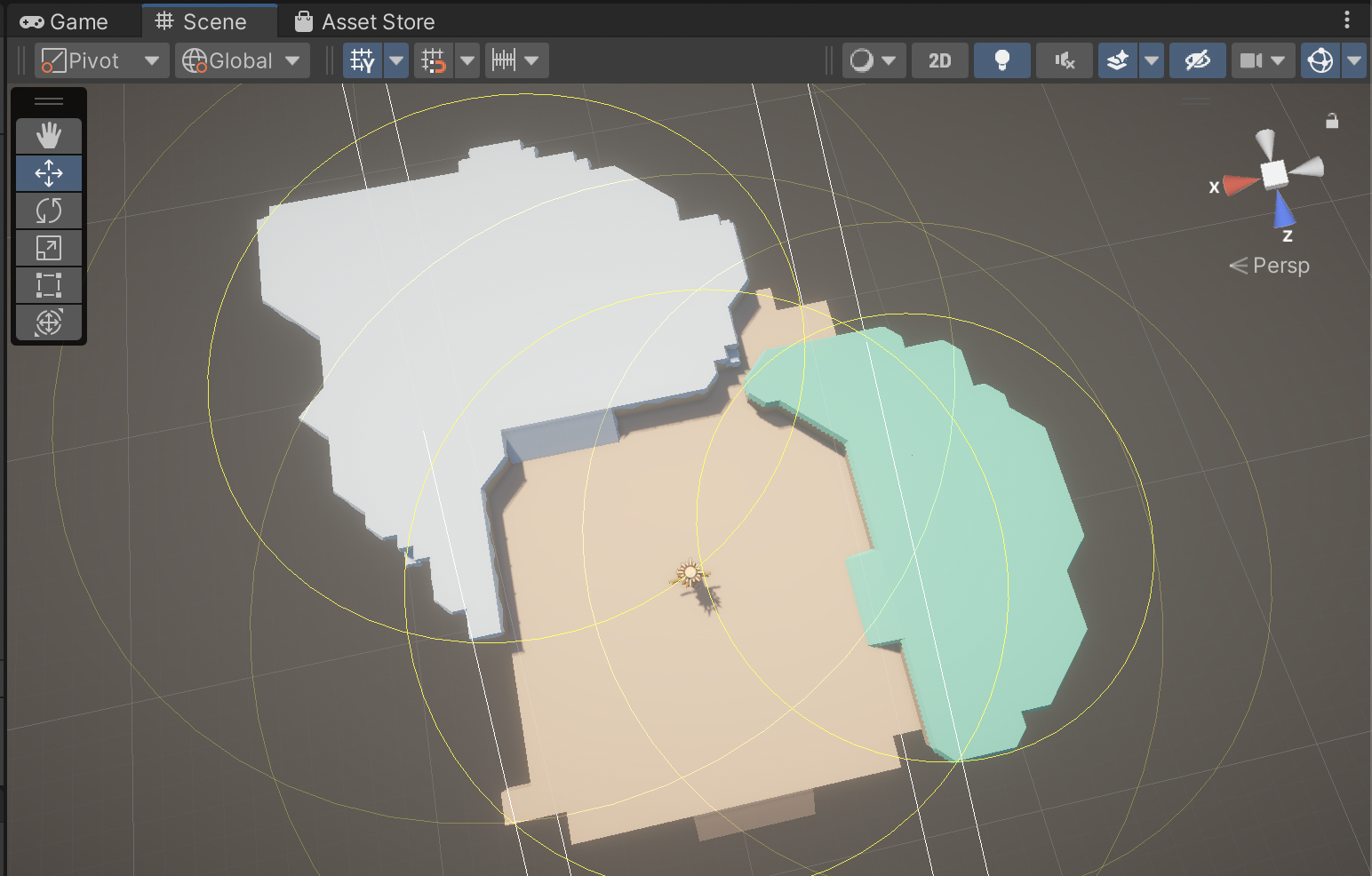Viewport: 1372px width, 876px height.
Task: Open Global handle rotation dropdown
Action: click(x=242, y=60)
